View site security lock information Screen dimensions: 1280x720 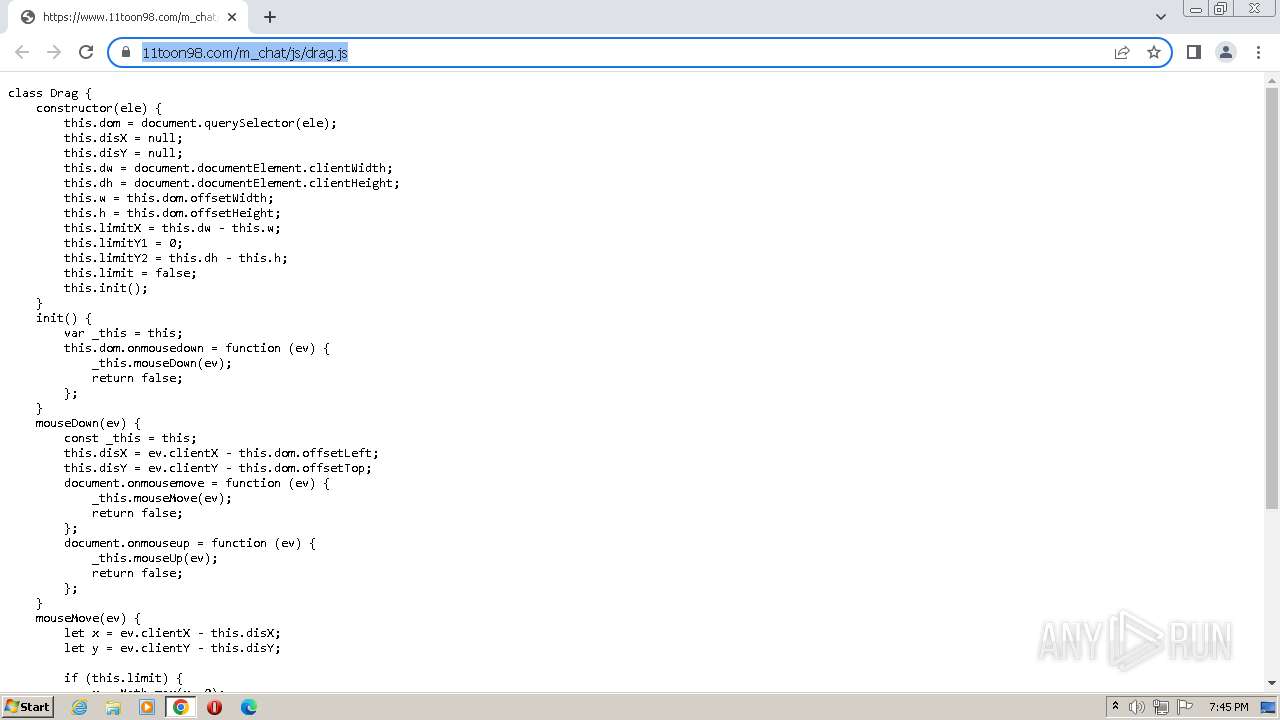[126, 52]
